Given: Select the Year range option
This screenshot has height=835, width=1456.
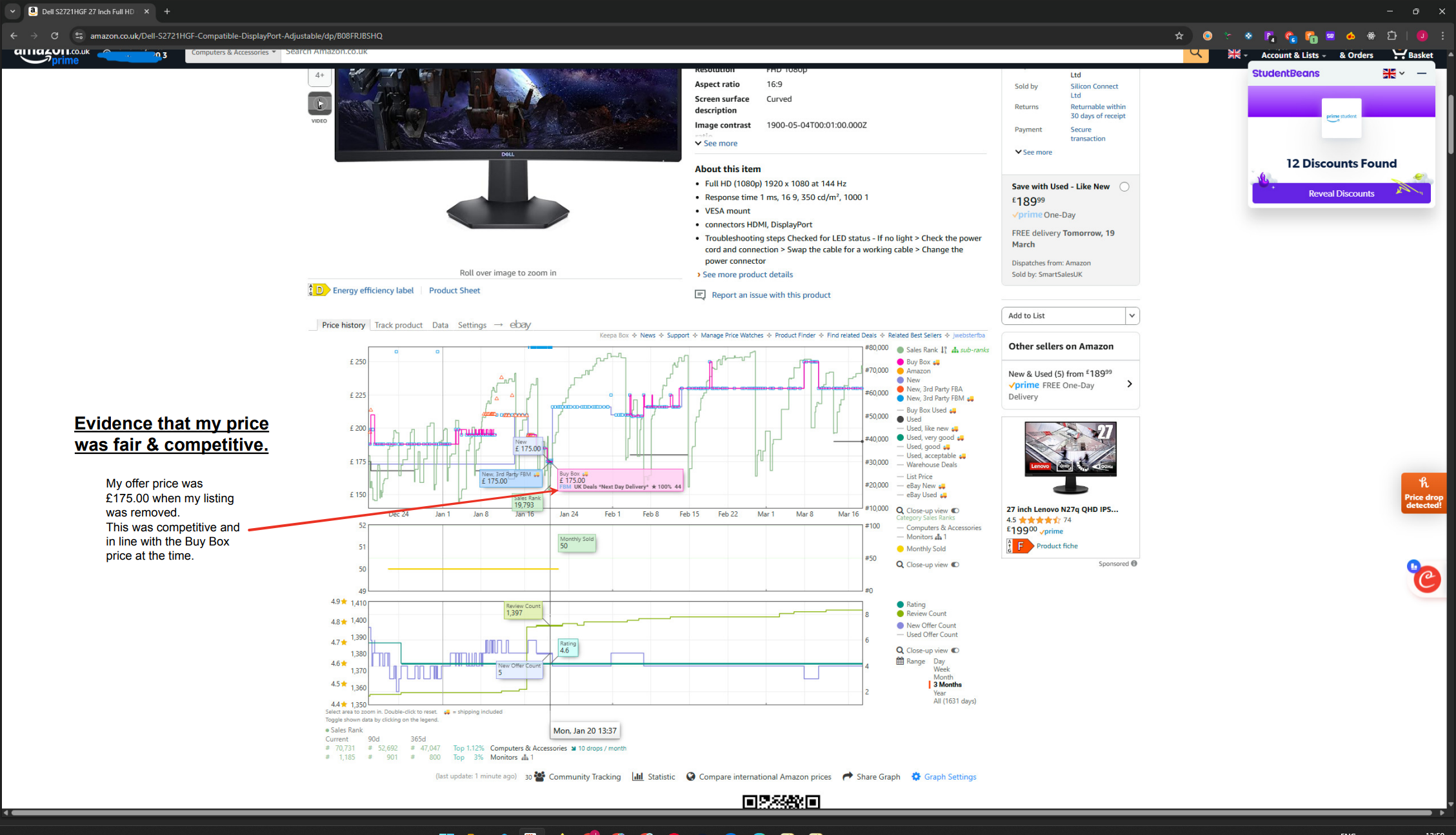Looking at the screenshot, I should click(x=939, y=693).
